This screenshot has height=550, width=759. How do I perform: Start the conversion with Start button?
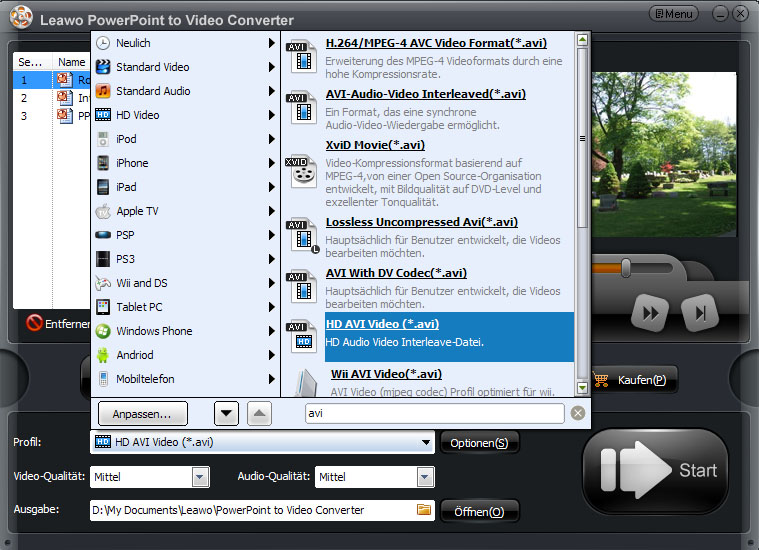coord(655,470)
